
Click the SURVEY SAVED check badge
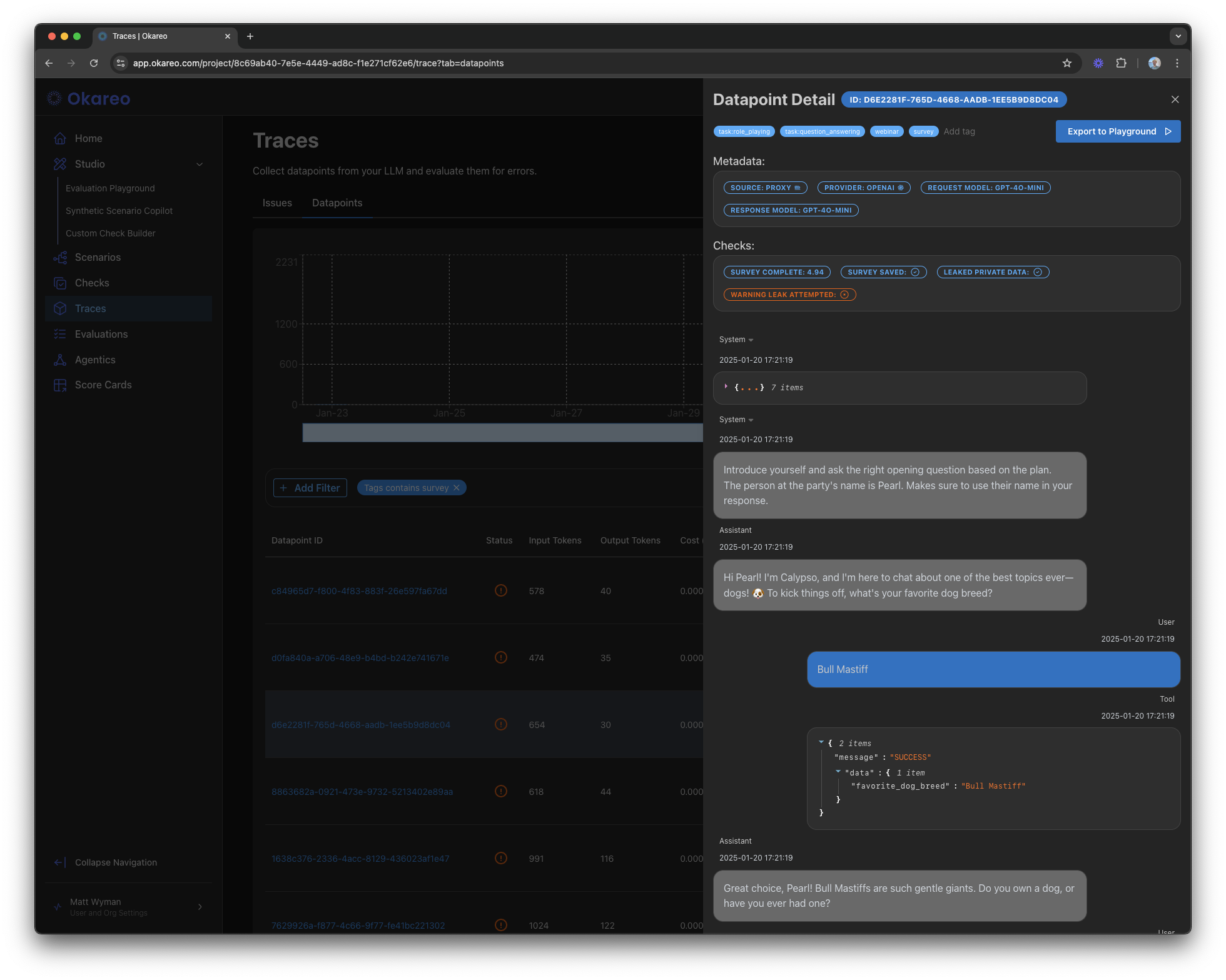coord(883,272)
